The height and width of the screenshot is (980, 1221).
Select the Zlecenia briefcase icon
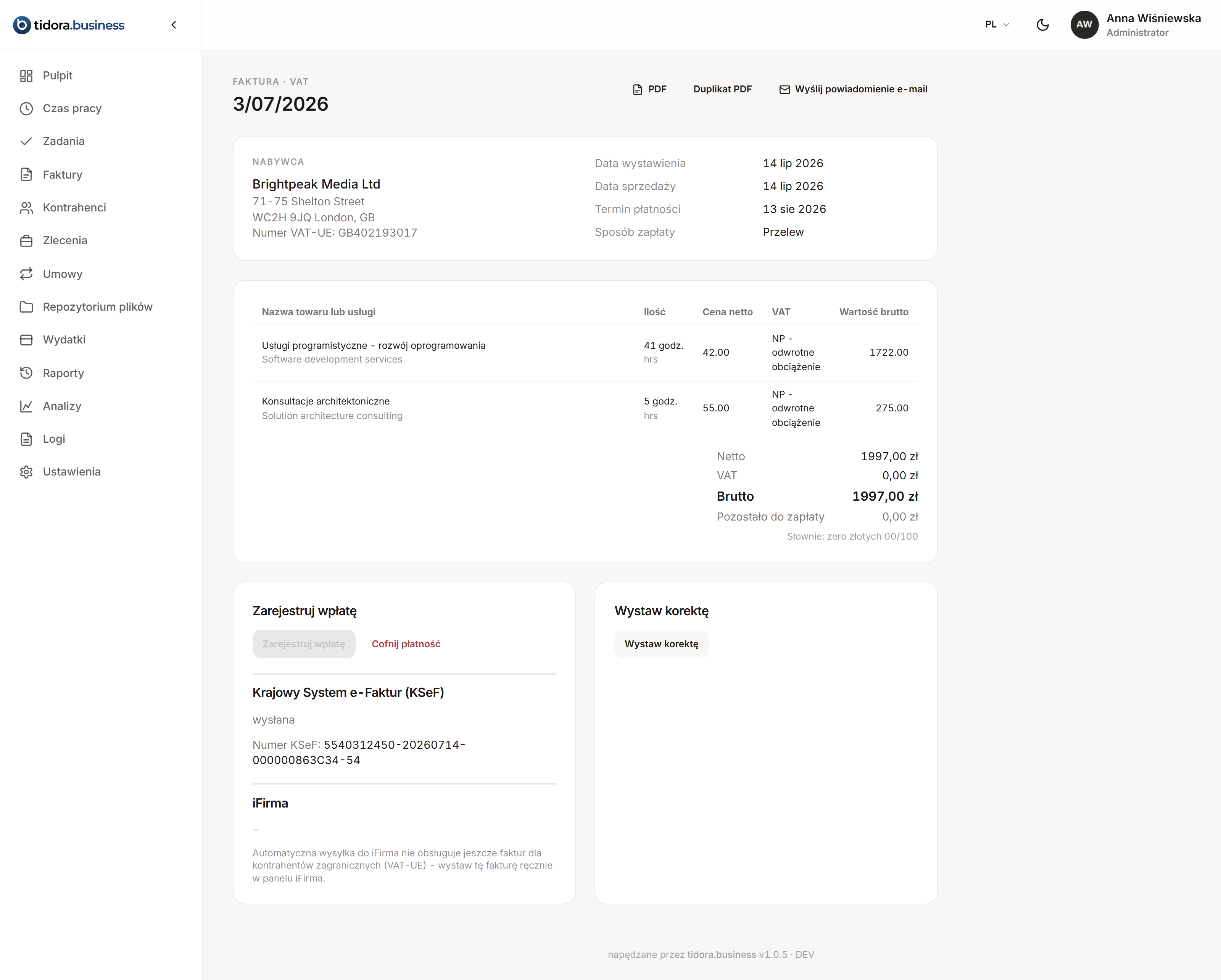coord(26,240)
